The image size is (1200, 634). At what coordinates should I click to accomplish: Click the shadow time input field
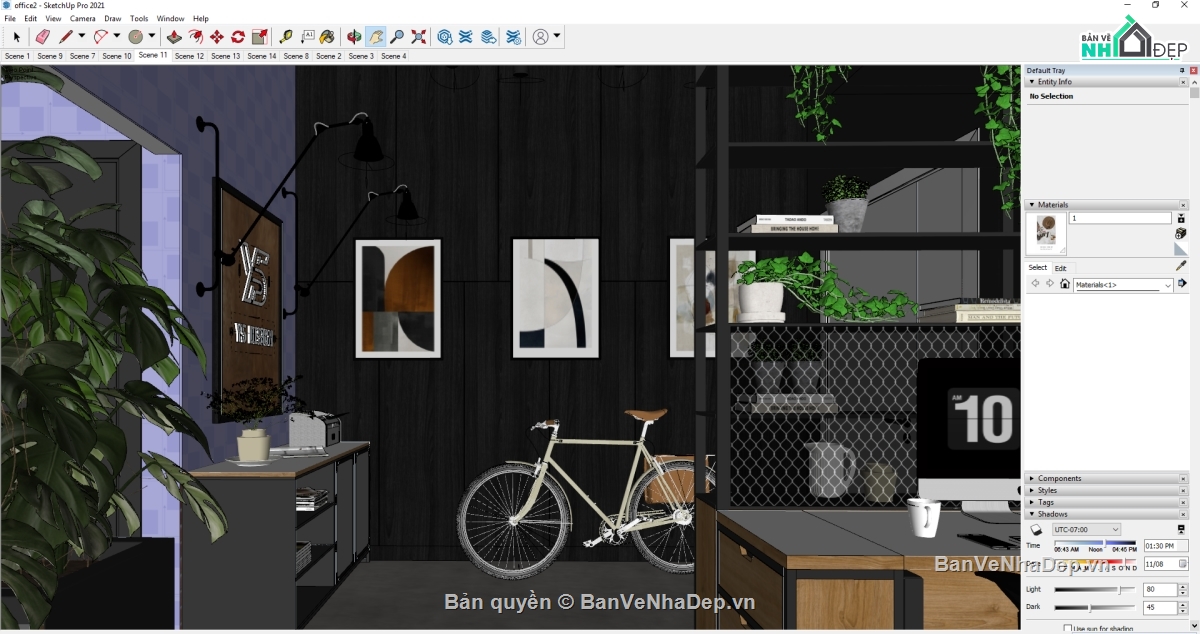click(1165, 546)
